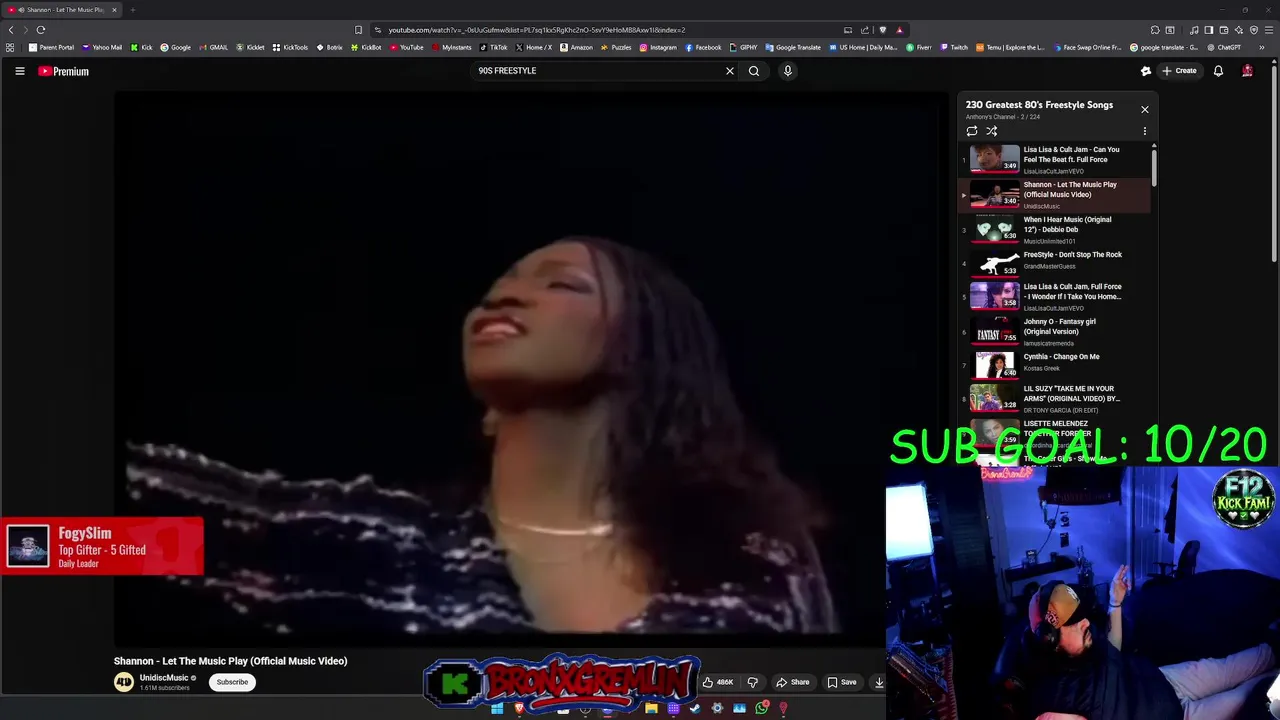Open TikTok bookmark
1280x720 pixels.
pyautogui.click(x=494, y=47)
